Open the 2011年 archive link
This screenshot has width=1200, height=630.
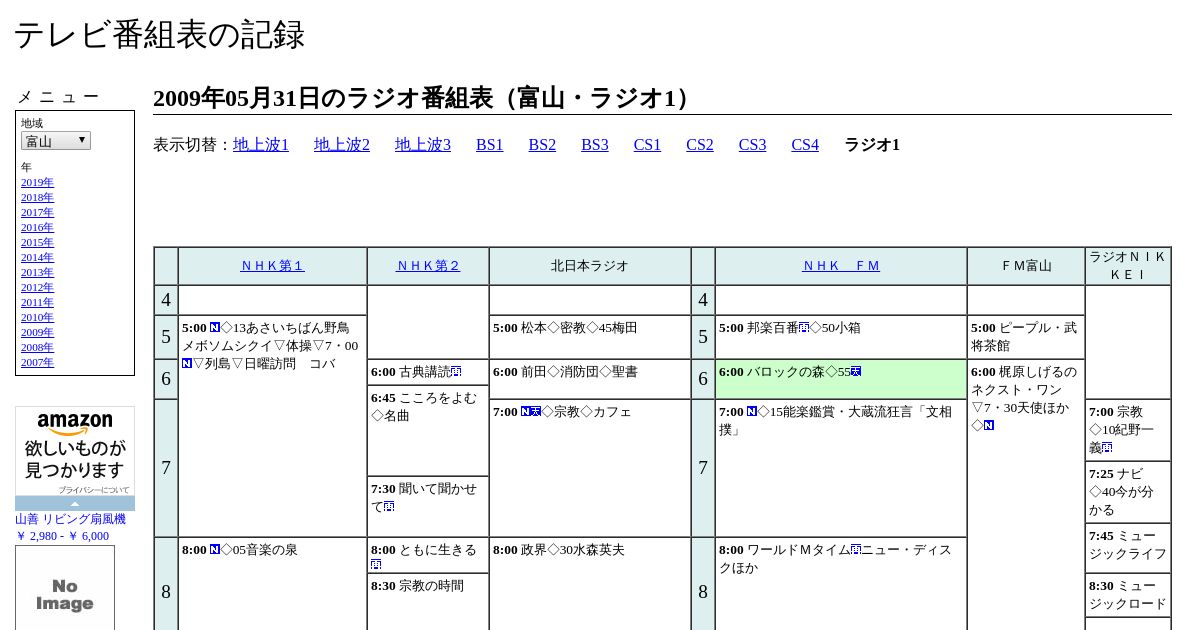click(37, 302)
